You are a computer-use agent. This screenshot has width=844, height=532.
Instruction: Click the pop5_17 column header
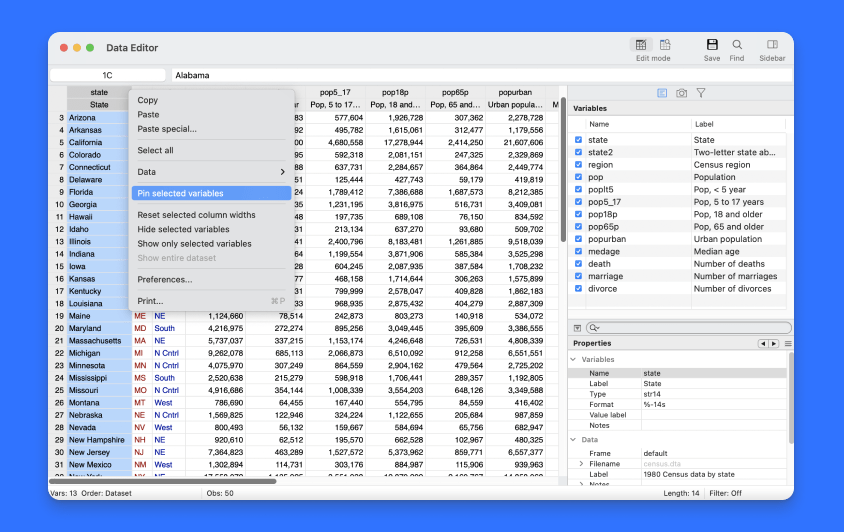click(335, 92)
